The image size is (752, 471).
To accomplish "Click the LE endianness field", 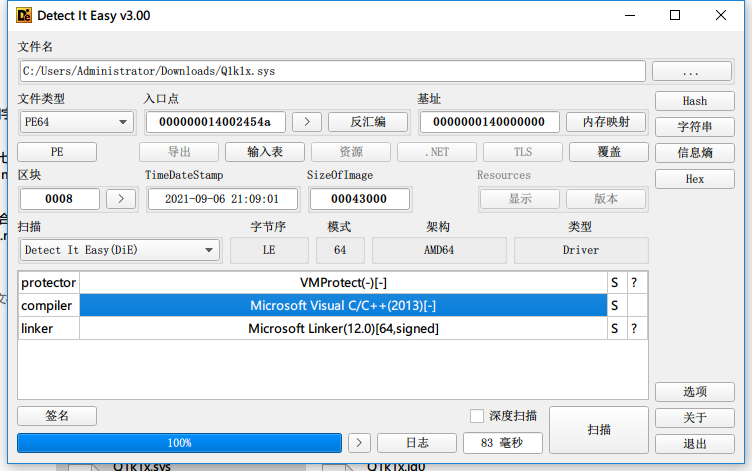I will 269,250.
